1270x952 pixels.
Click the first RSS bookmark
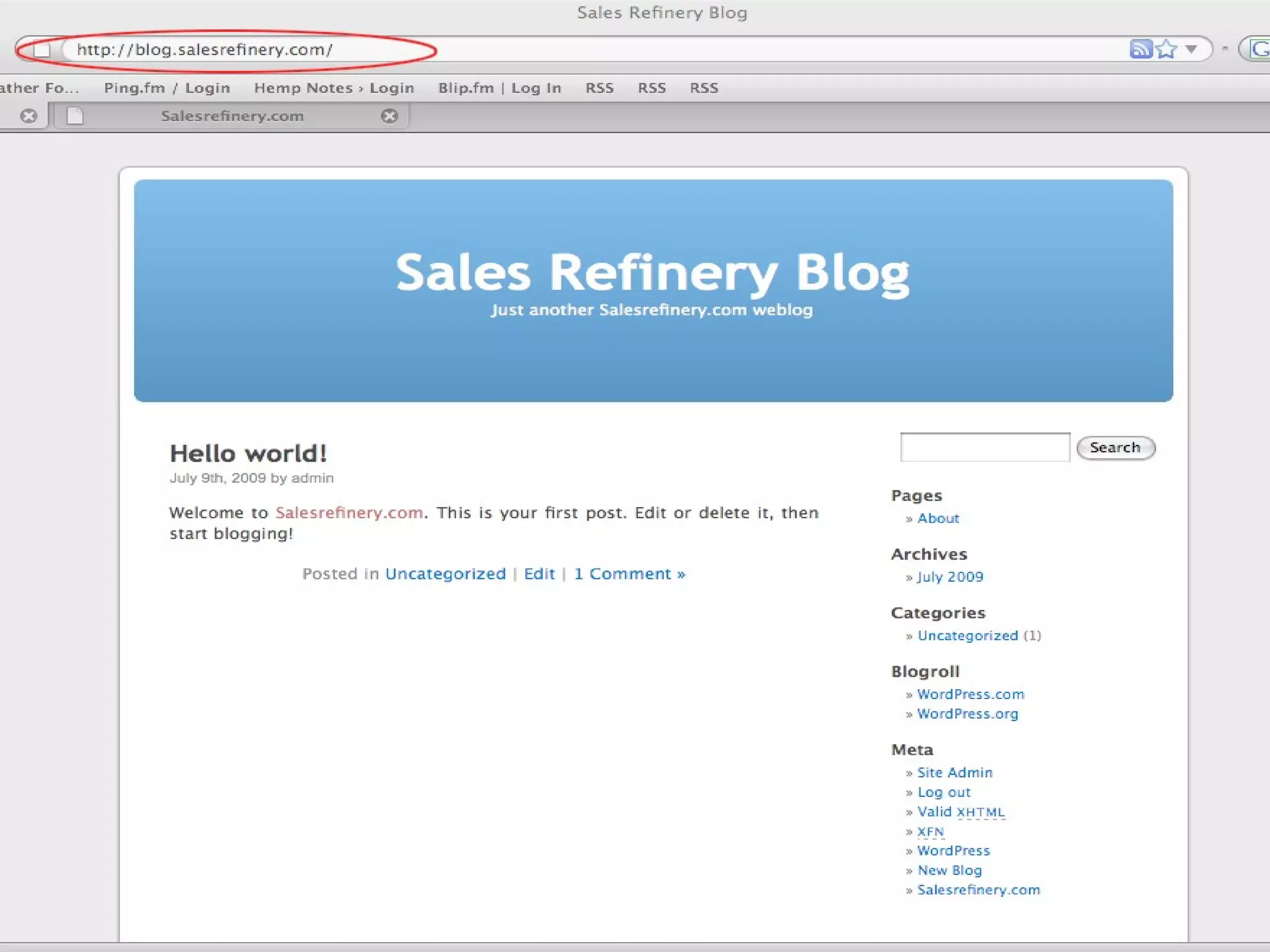[x=599, y=88]
